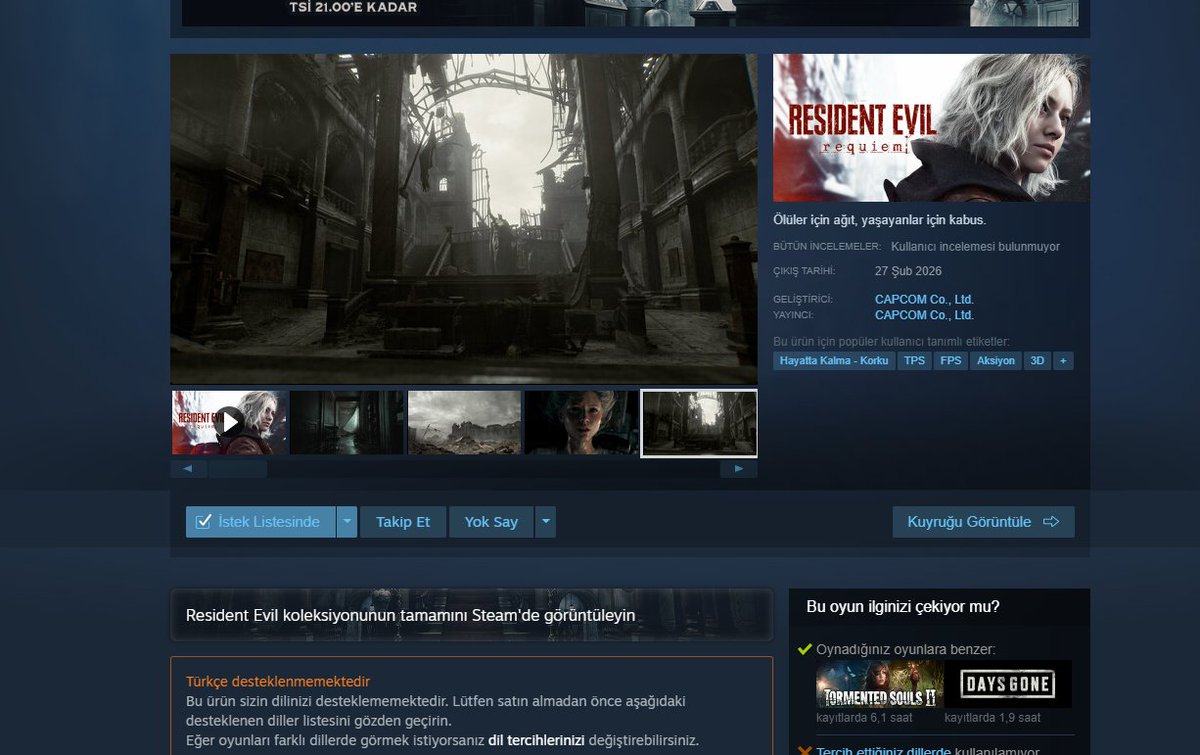Open the Resident Evil Requiem header image

(931, 128)
